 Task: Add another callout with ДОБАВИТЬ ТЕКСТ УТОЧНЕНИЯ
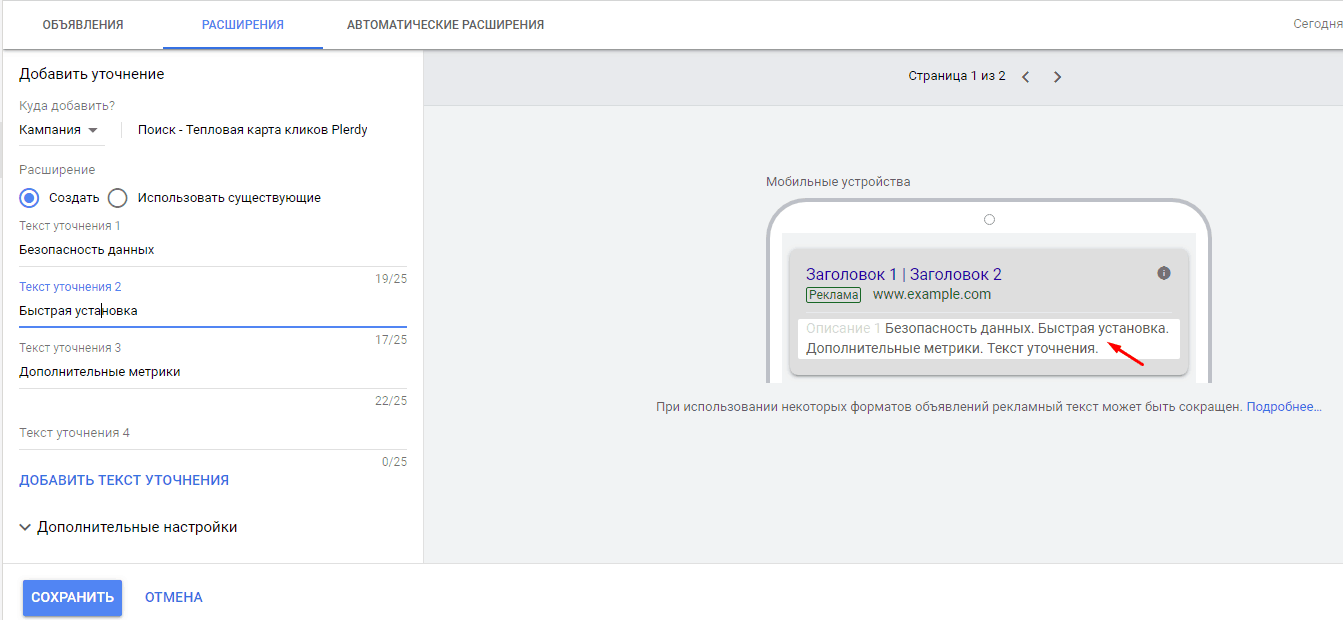click(123, 479)
